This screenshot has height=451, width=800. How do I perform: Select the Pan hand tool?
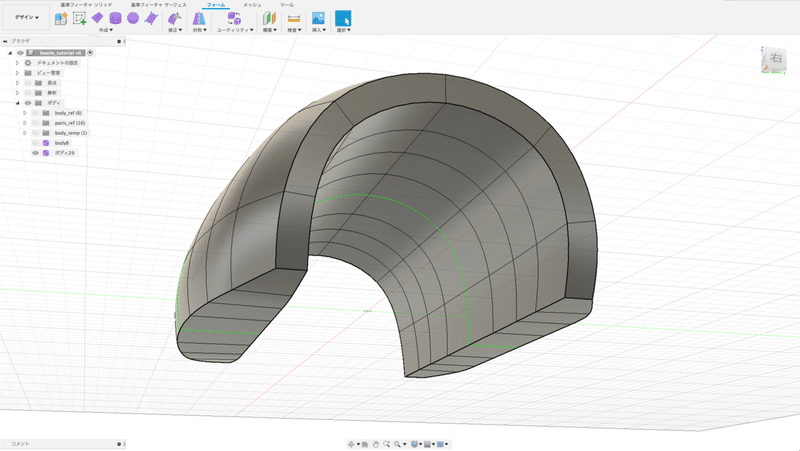click(x=375, y=443)
